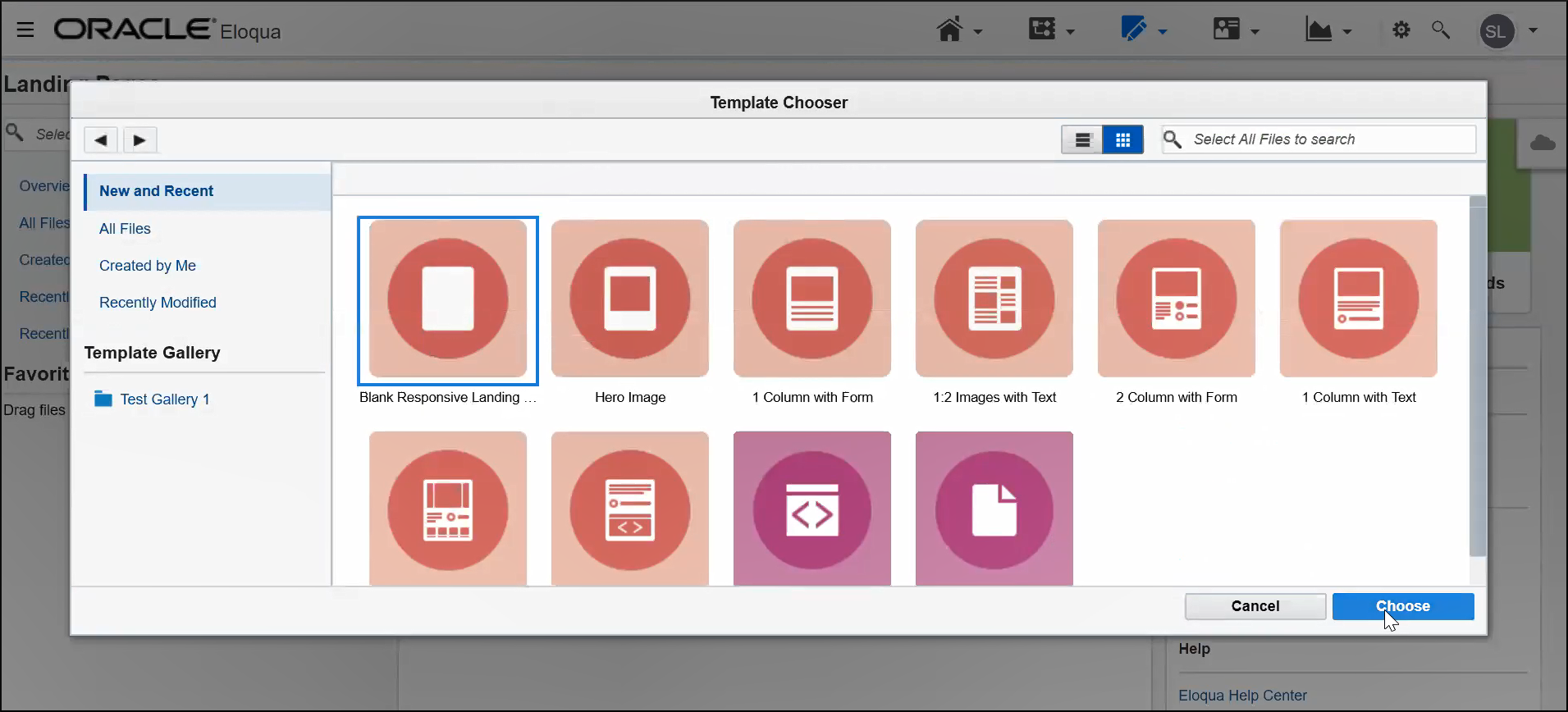Select the salmon form with code template
The image size is (1568, 712).
coord(630,509)
